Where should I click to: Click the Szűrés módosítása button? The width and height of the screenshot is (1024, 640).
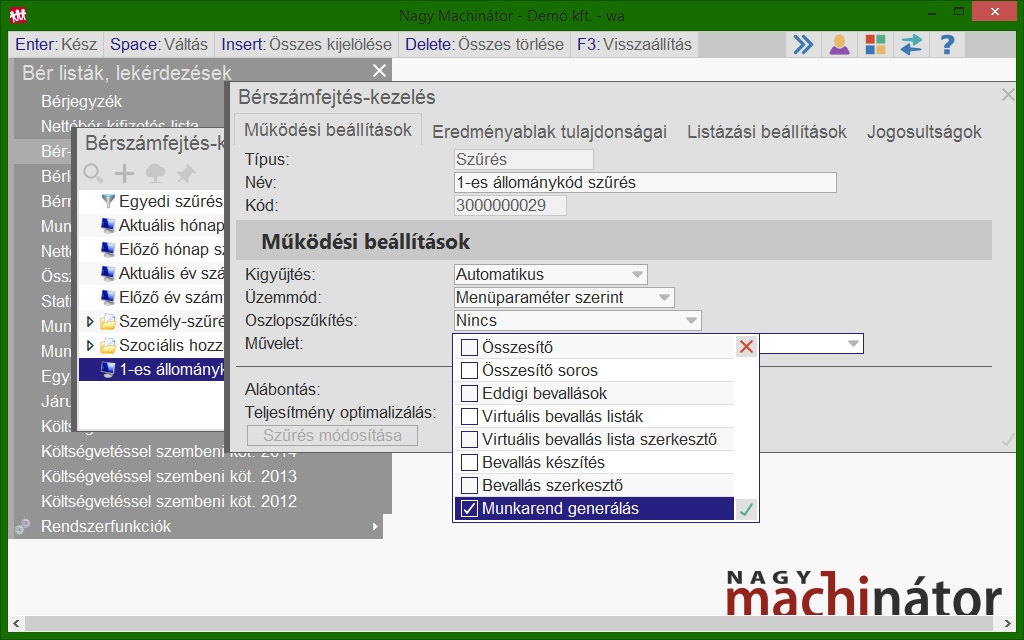click(x=332, y=436)
